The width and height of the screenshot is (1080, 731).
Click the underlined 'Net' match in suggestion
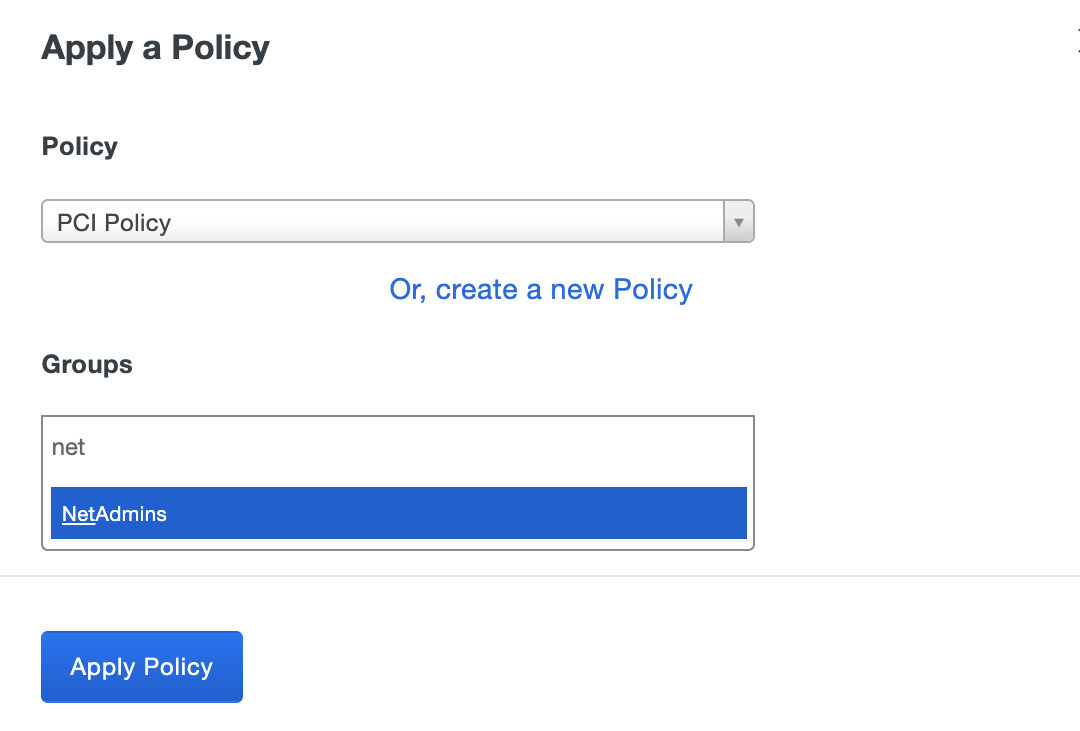click(78, 514)
